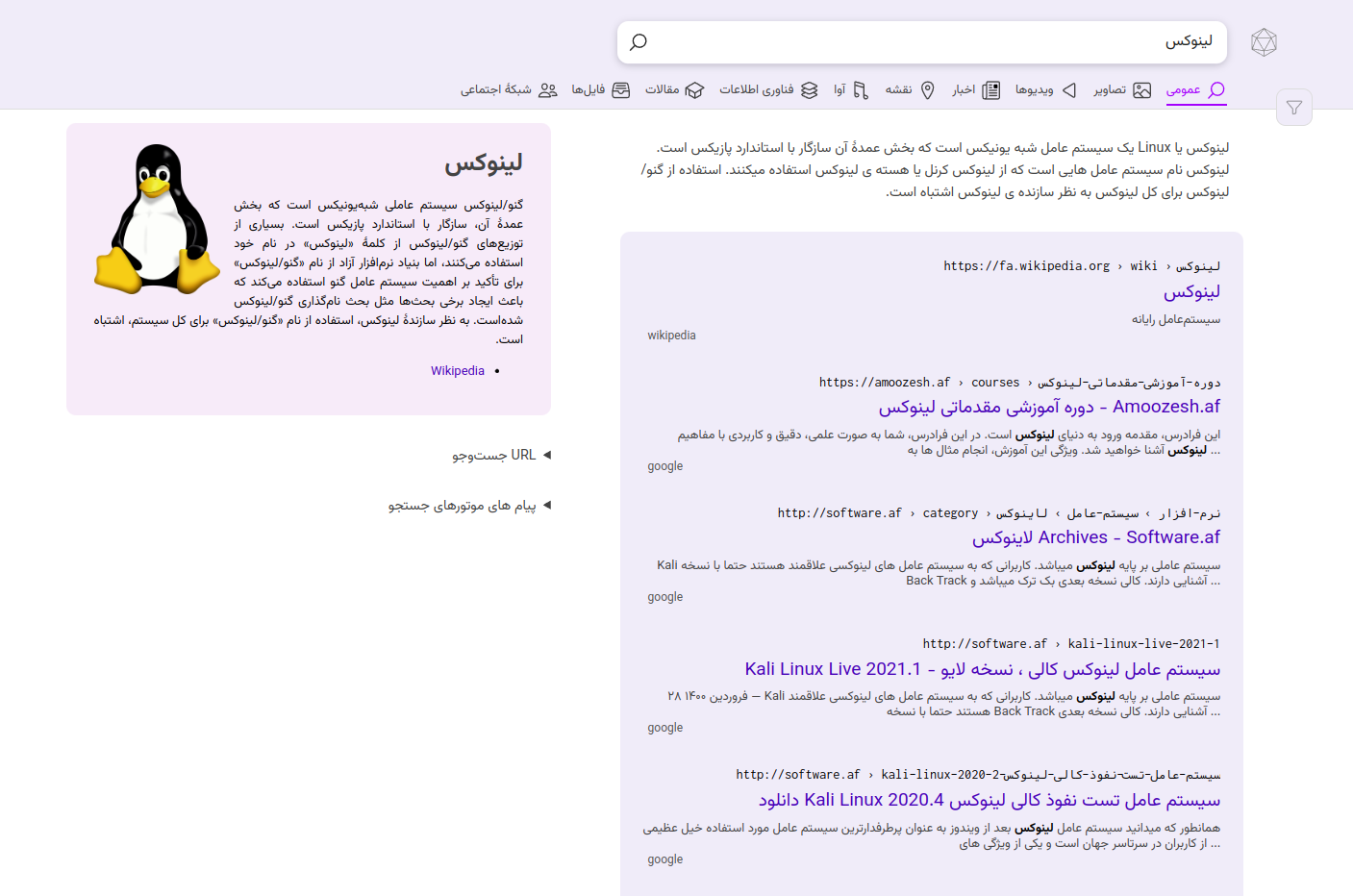This screenshot has height=896, width=1353.
Task: Switch to the فناوری اطلاعات tab
Action: [x=768, y=89]
